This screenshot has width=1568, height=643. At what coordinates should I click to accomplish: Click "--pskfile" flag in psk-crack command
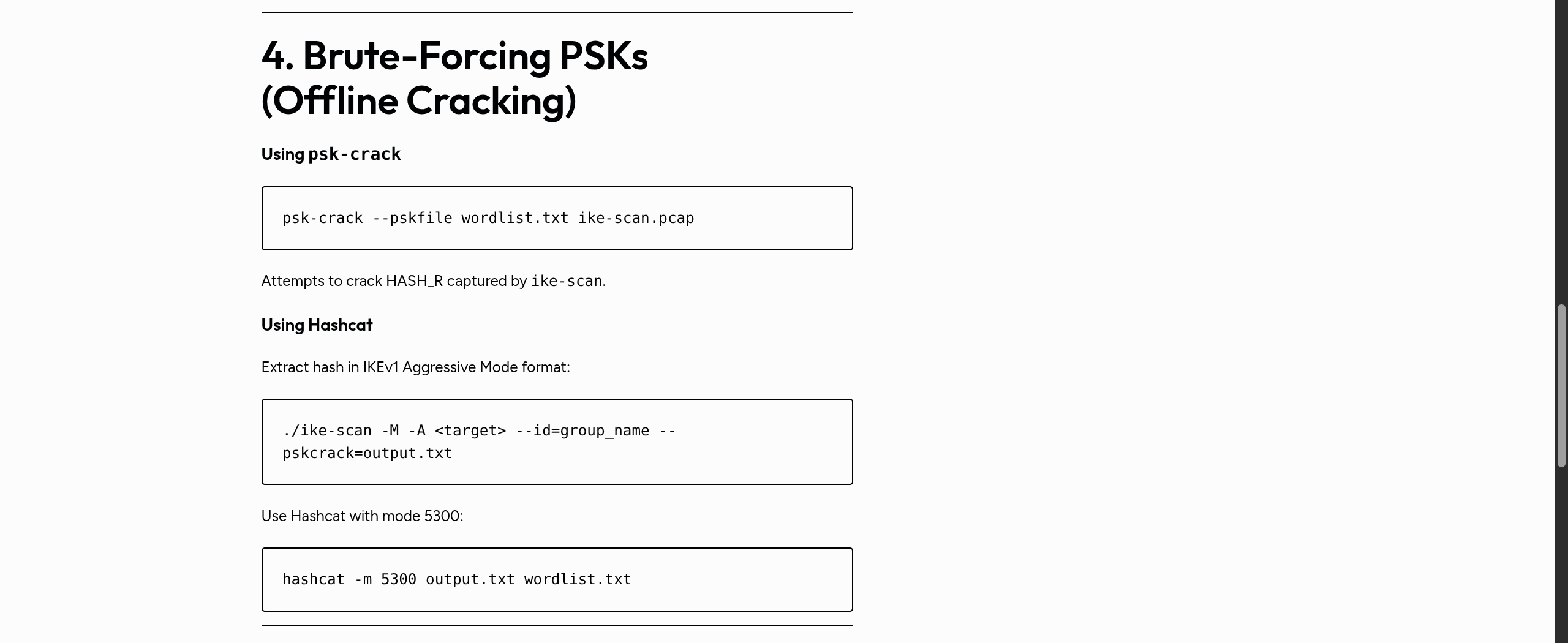(x=412, y=218)
